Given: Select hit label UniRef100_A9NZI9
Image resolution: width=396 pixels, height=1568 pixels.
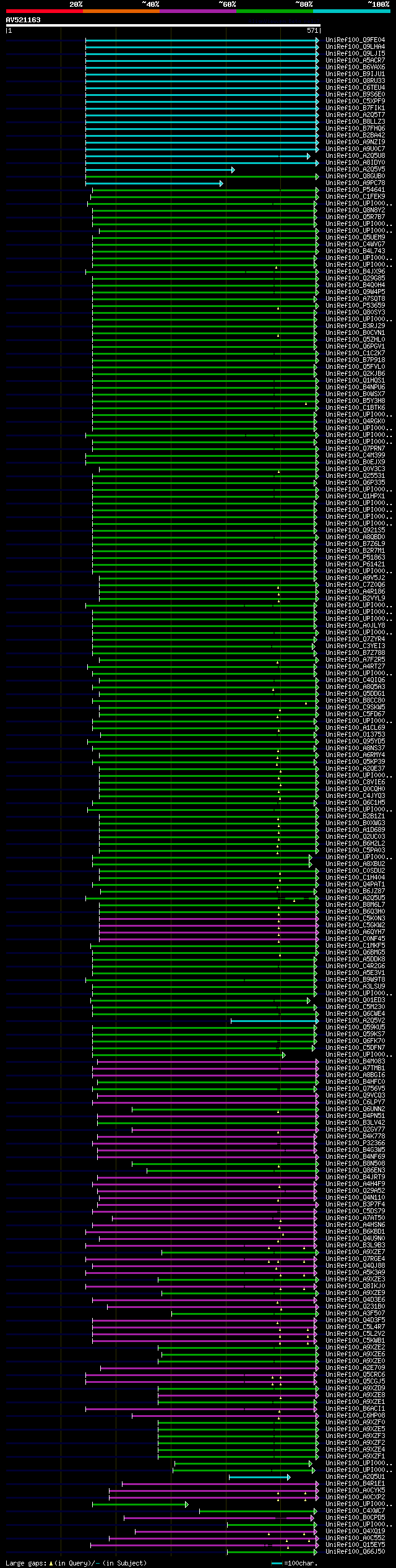Looking at the screenshot, I should click(355, 142).
